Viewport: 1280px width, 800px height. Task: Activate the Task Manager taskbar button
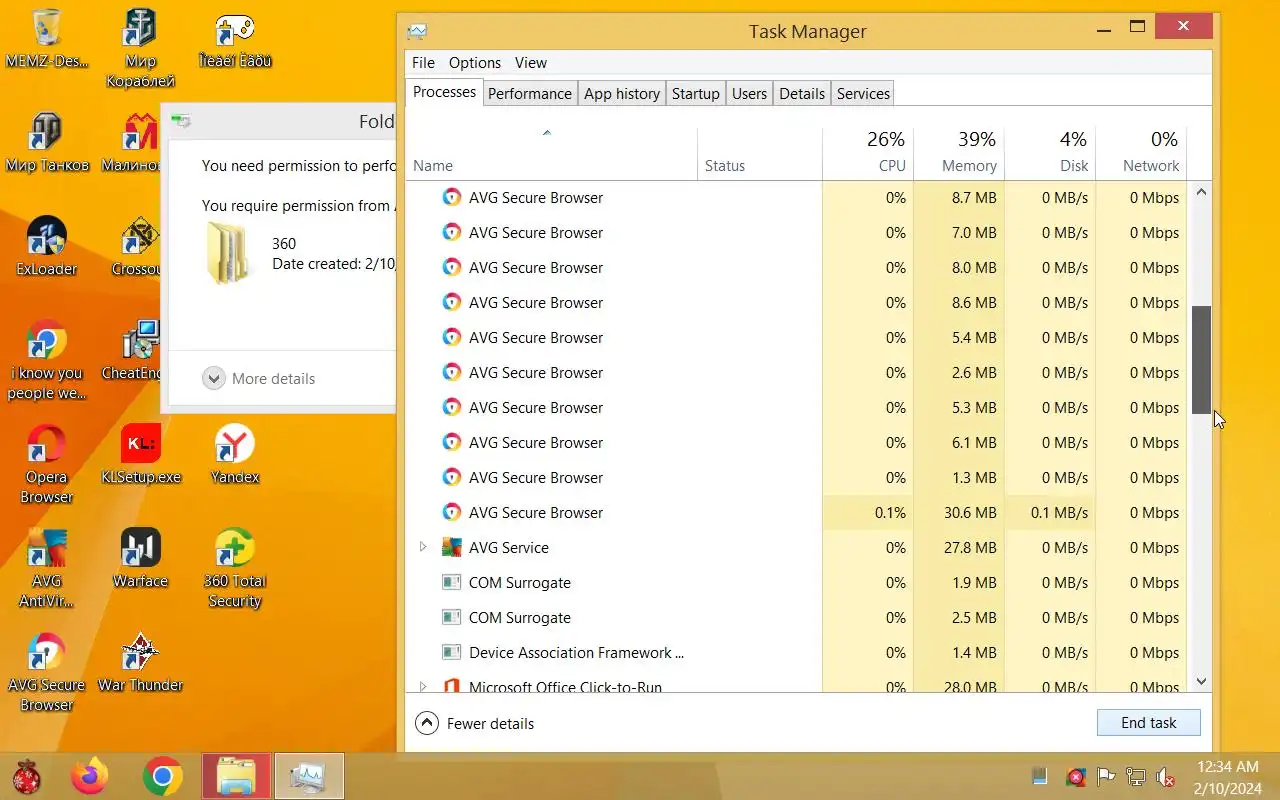coord(309,777)
